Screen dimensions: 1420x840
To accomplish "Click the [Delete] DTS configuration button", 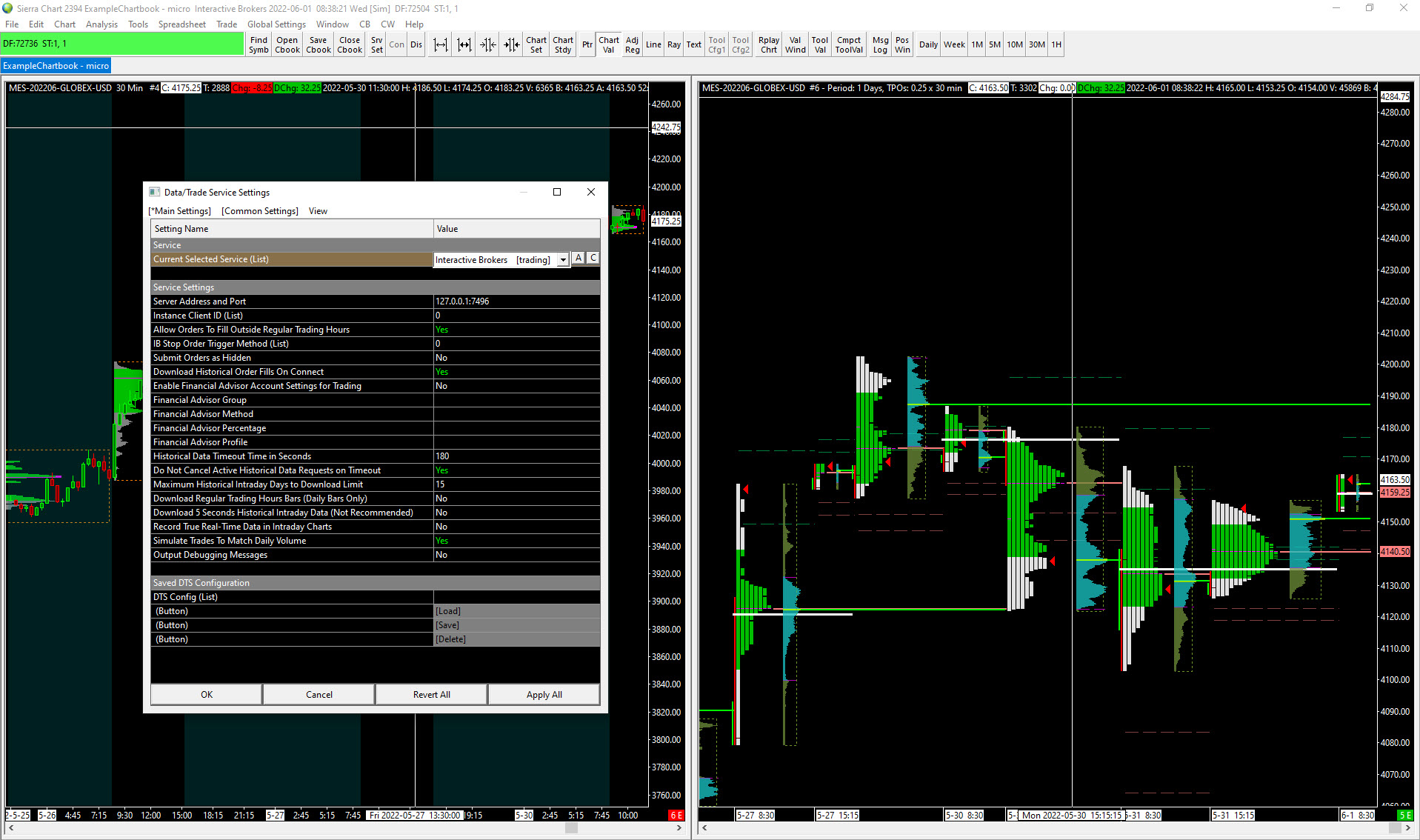I will tap(516, 639).
